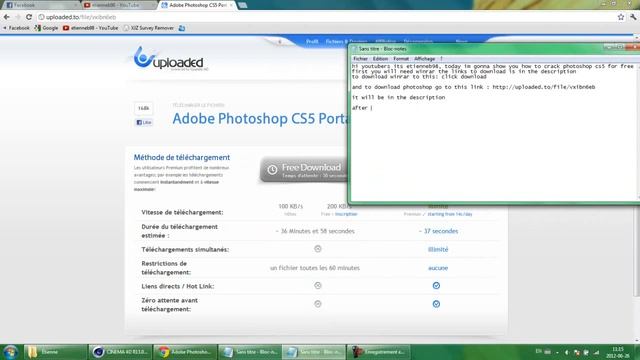Screen dimensions: 640x360
Task: Open a new browser tab
Action: point(242,5)
